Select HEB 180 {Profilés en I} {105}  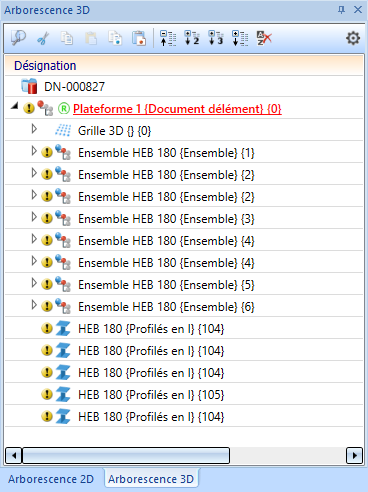[x=151, y=395]
